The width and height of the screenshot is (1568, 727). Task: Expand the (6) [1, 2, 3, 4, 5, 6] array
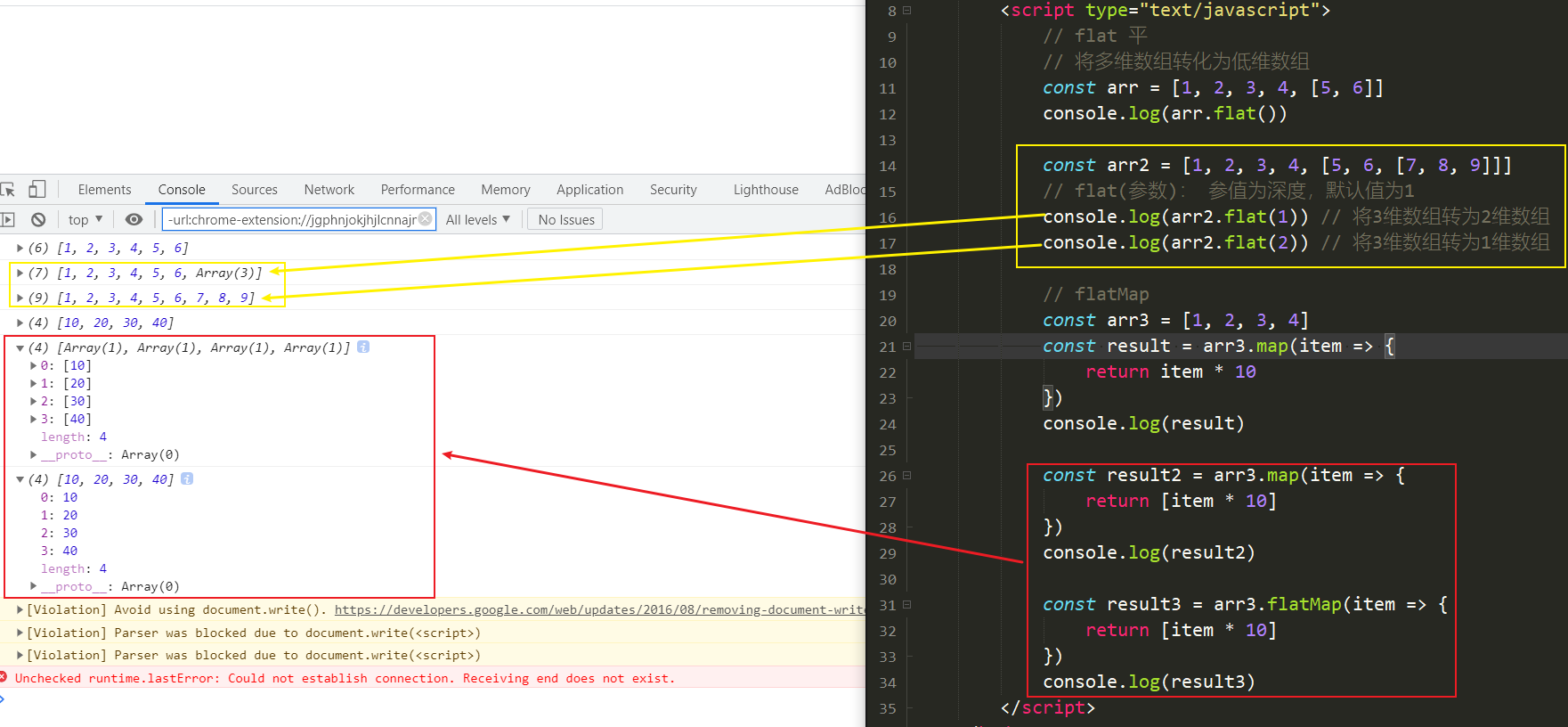tap(20, 248)
